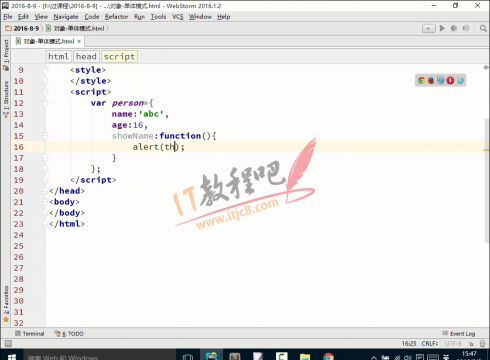Collapse the body tag fold on line 21
Screen dimensions: 490x360
click(45, 202)
